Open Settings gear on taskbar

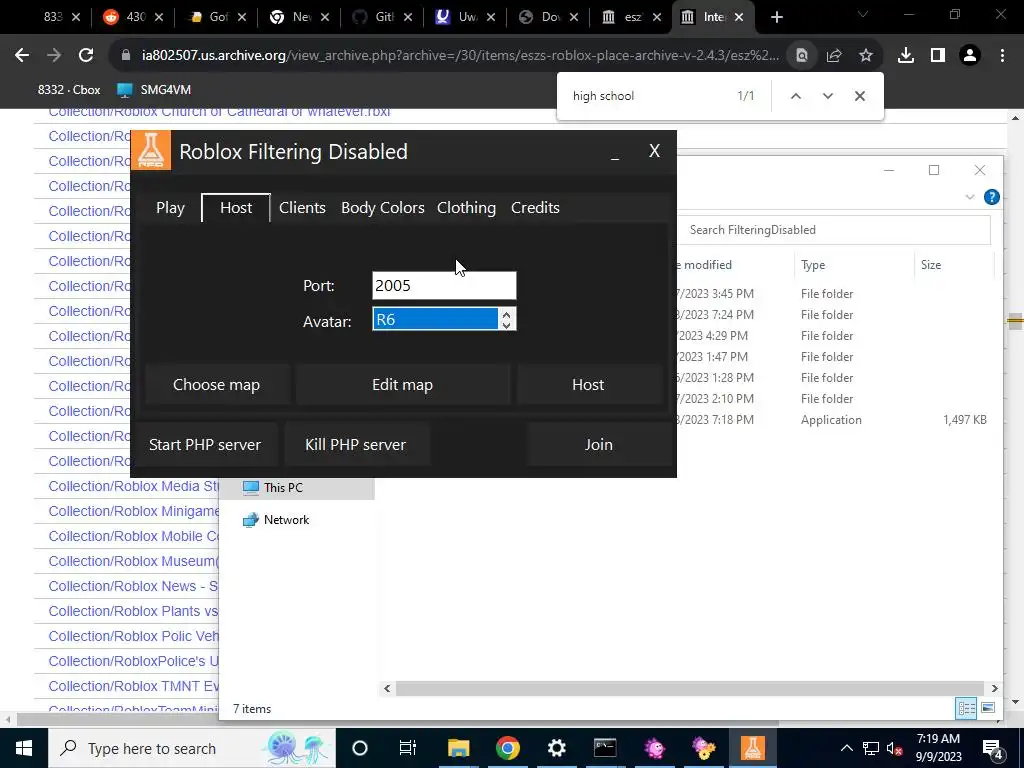pos(556,748)
